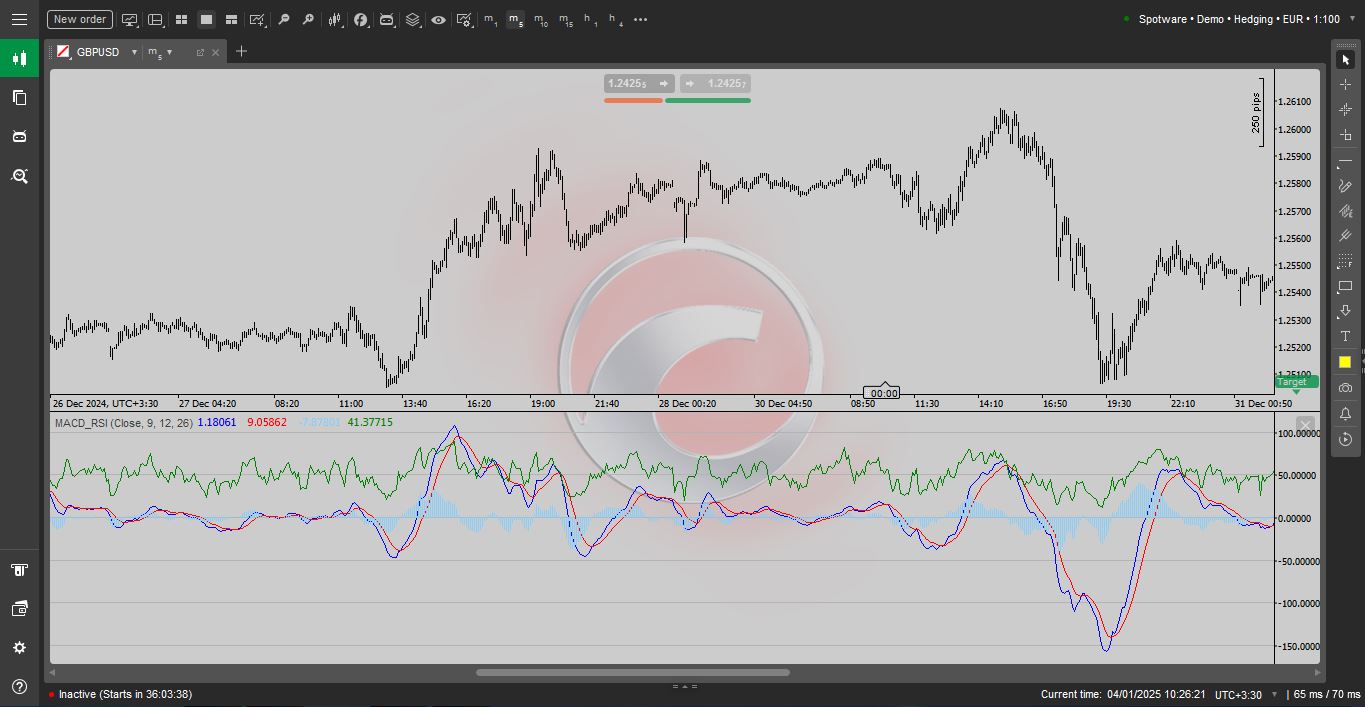Open the toolbar overflow menu with three dots

(640, 19)
